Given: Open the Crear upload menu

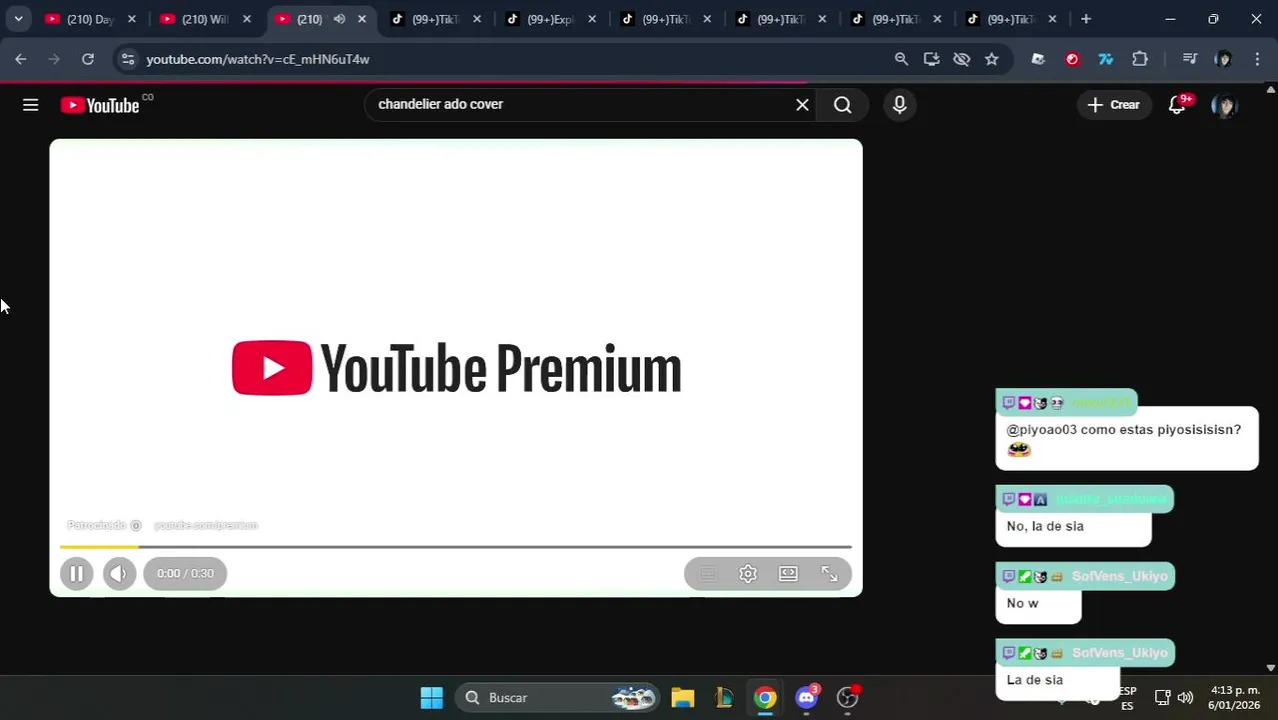Looking at the screenshot, I should pyautogui.click(x=1113, y=105).
